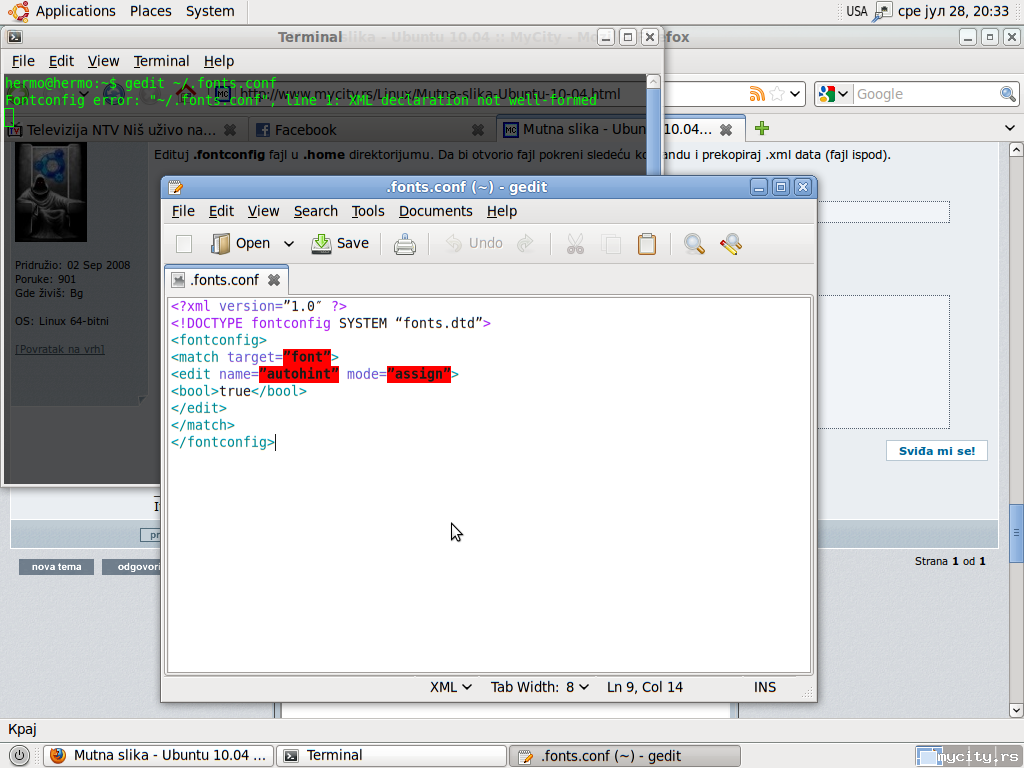Image resolution: width=1024 pixels, height=768 pixels.
Task: Switch to Televizija NTV Niš tab
Action: point(121,130)
